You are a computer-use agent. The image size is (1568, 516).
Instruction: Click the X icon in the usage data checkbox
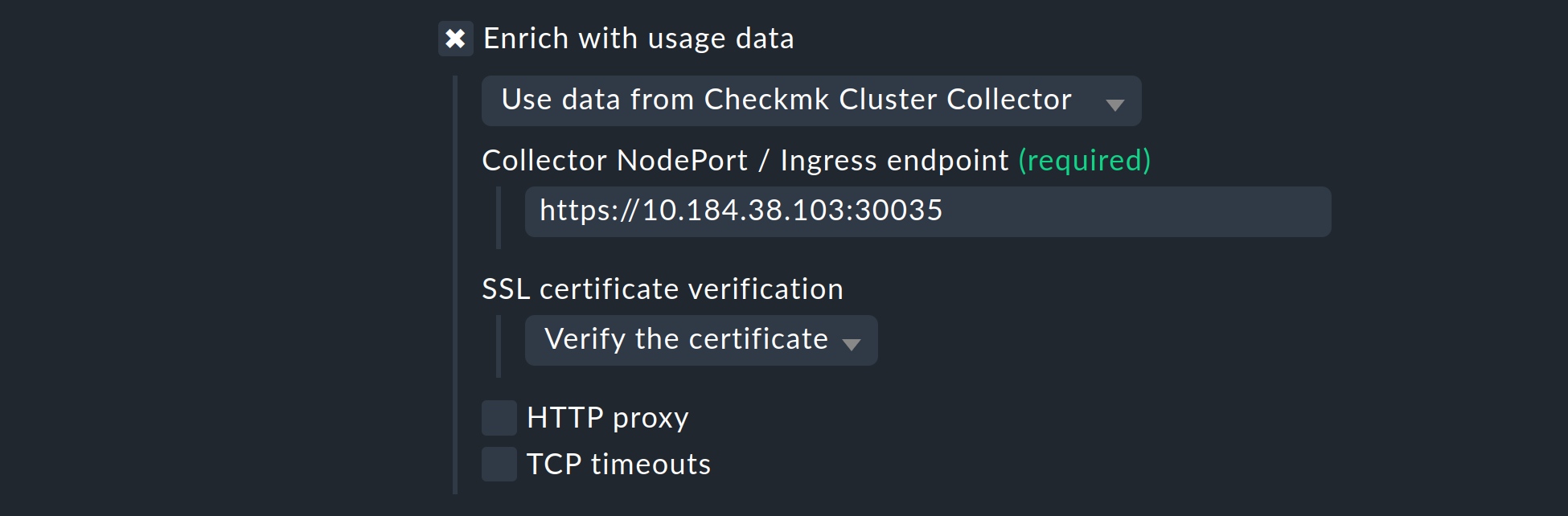click(455, 38)
